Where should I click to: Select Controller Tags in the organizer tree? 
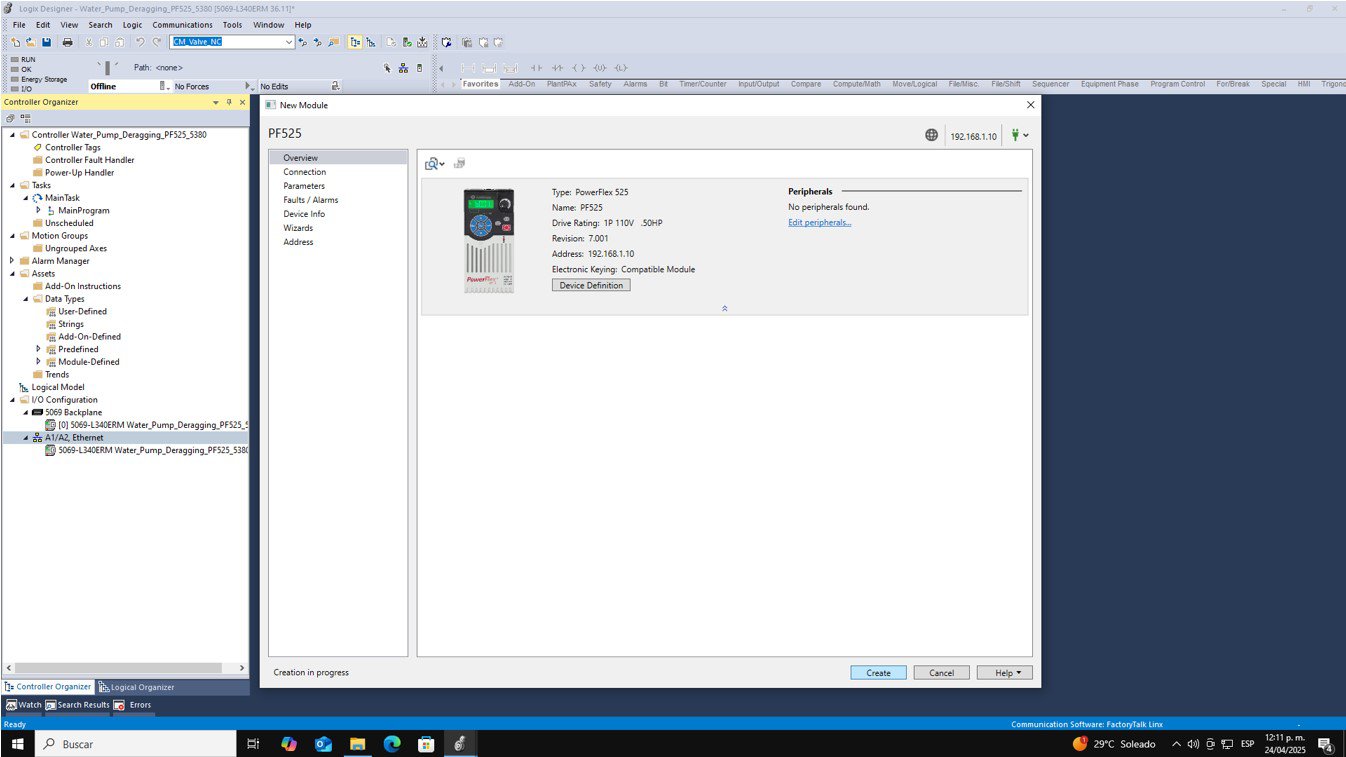point(72,147)
